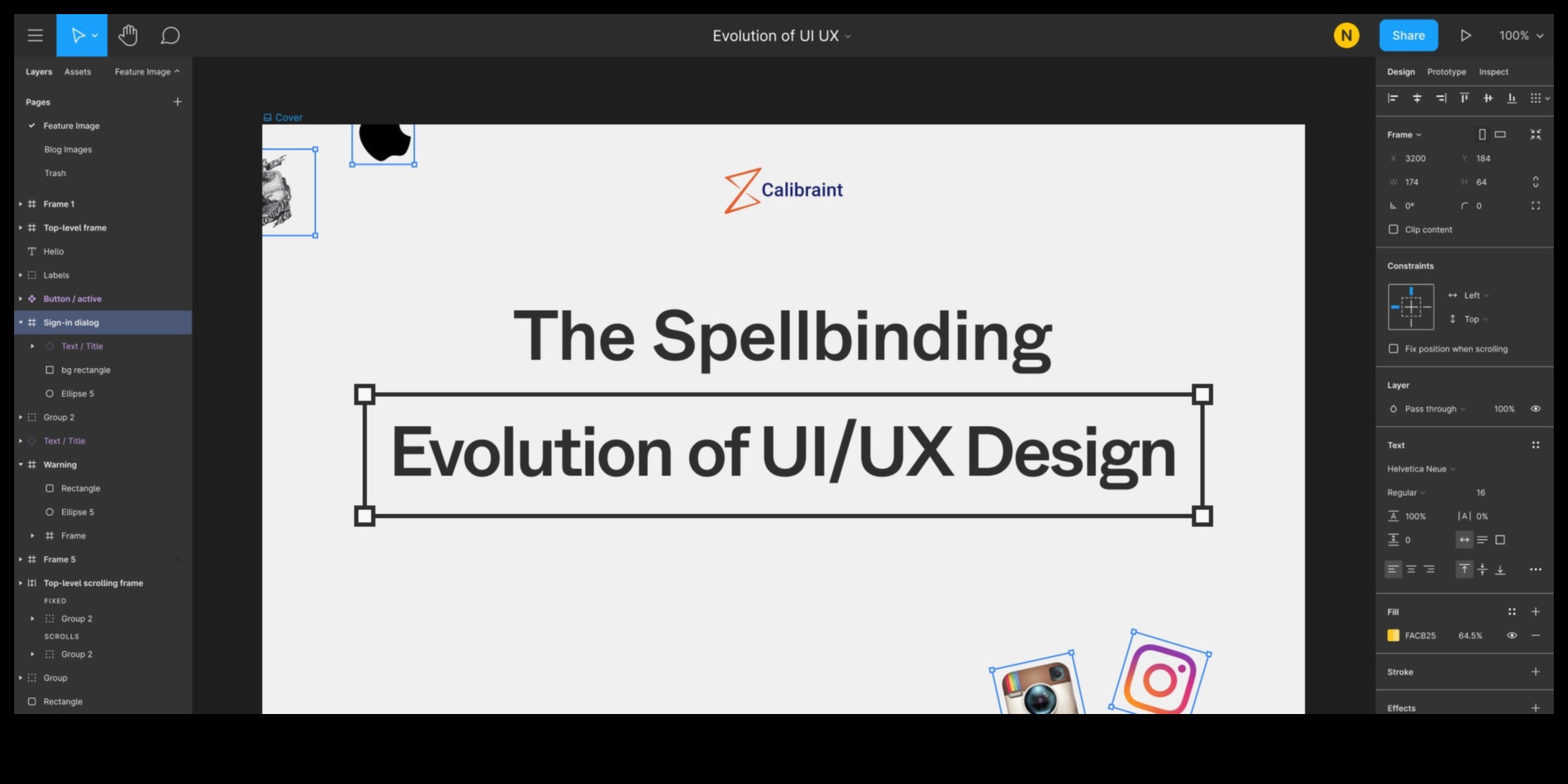Expand the Sign-in dialog layer

[x=19, y=322]
